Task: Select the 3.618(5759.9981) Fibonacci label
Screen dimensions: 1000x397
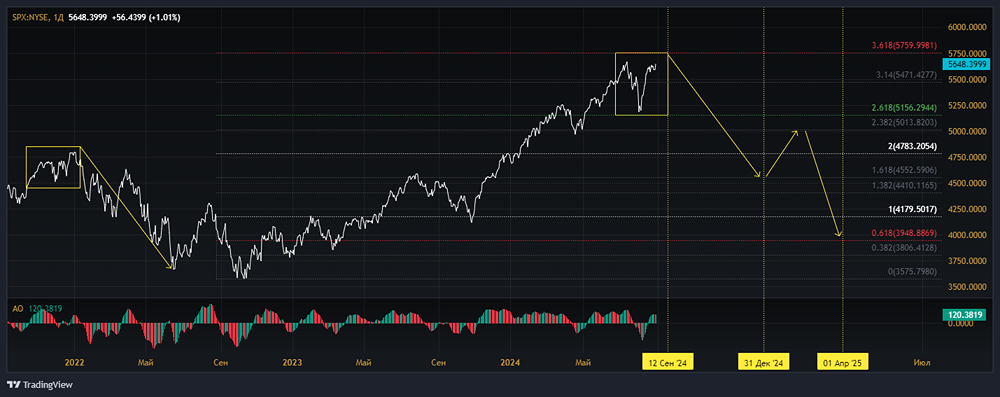Action: 905,46
